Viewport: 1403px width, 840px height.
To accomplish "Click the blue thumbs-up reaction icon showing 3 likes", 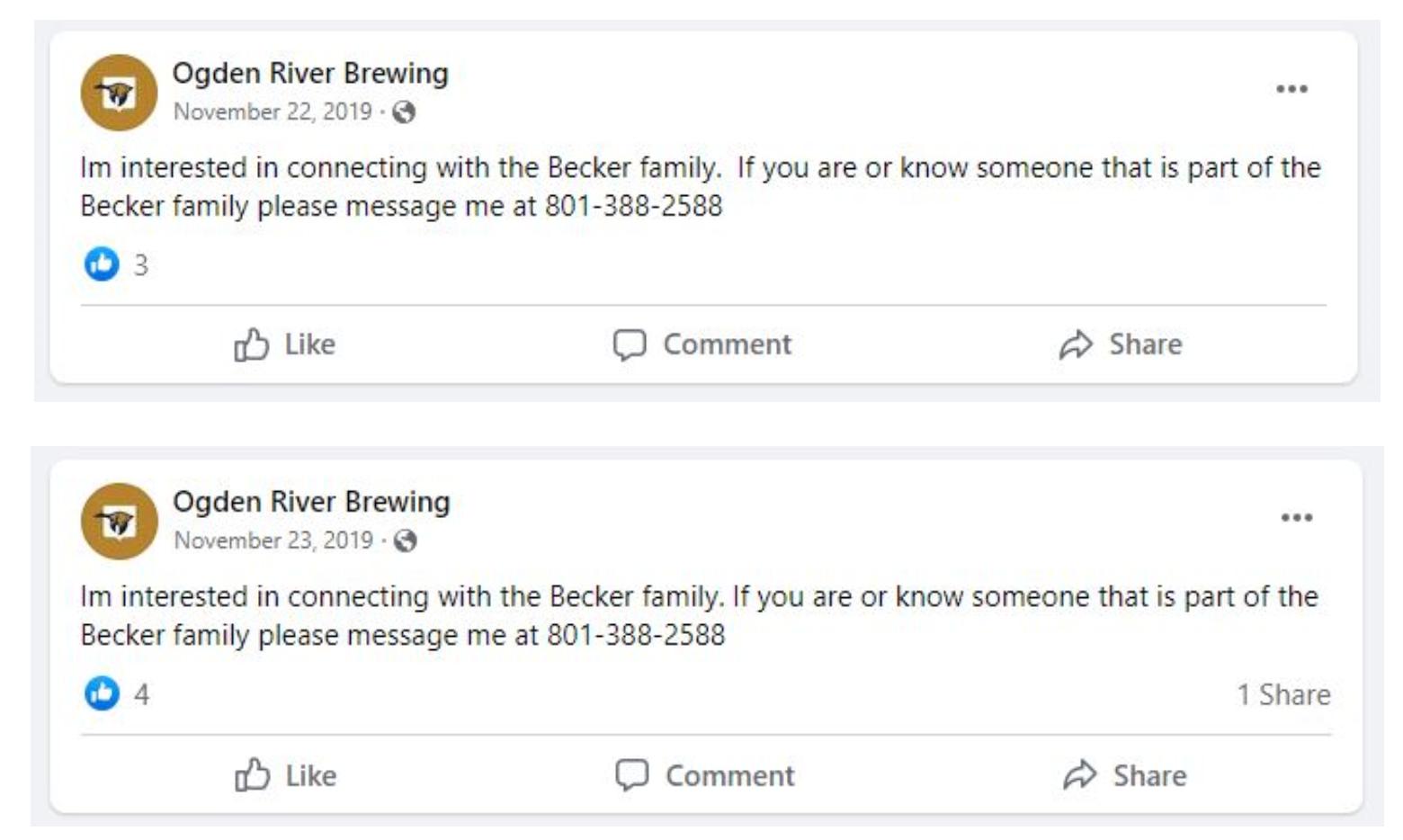I will 102,264.
